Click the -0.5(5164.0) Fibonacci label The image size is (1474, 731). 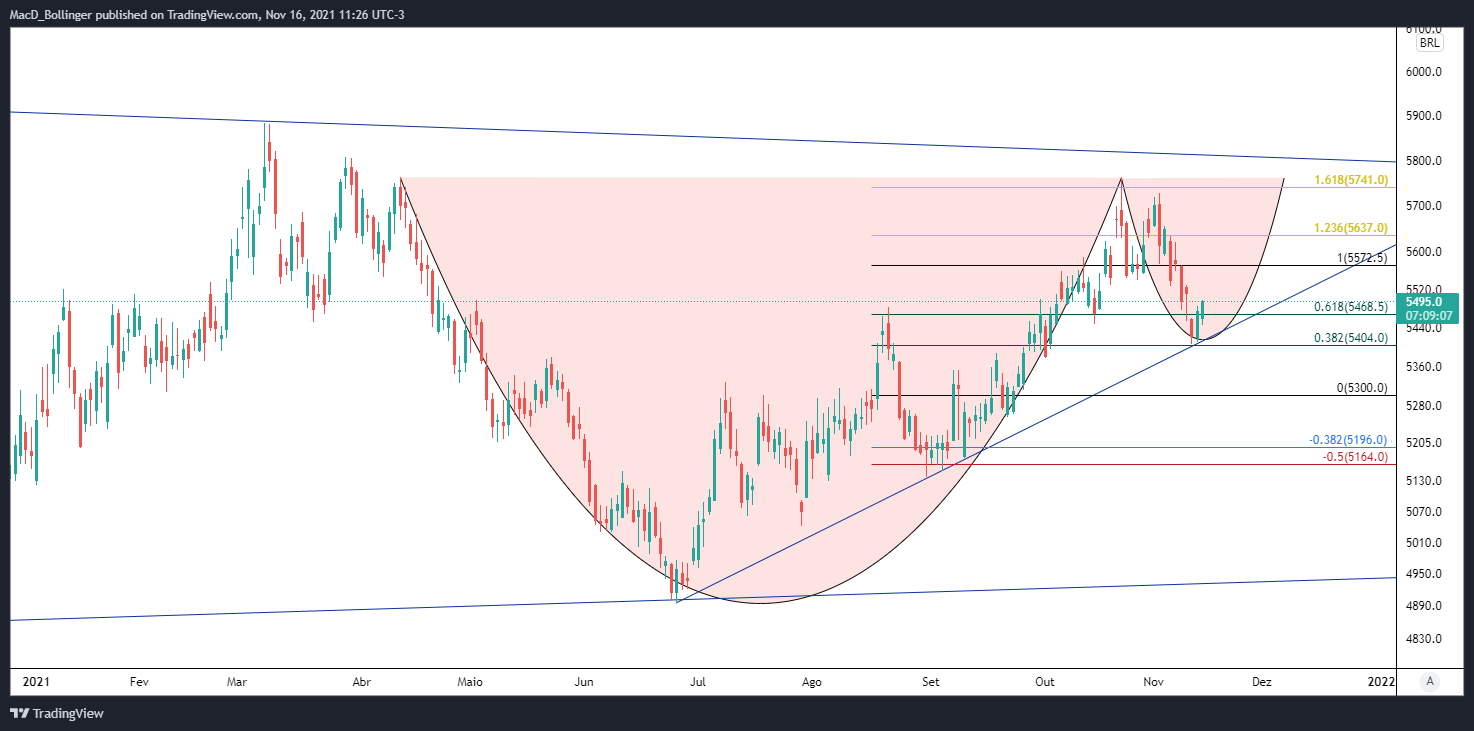pyautogui.click(x=1354, y=457)
